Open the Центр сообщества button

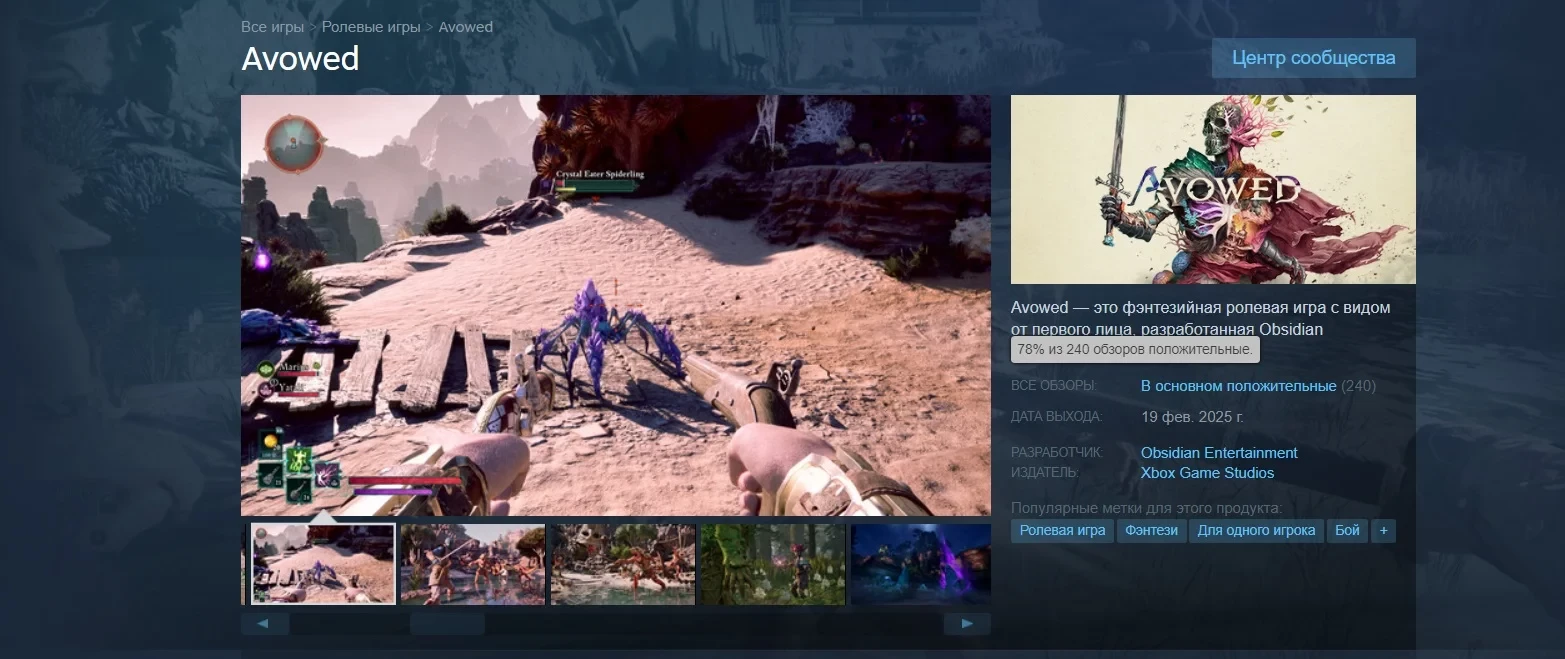(1313, 58)
